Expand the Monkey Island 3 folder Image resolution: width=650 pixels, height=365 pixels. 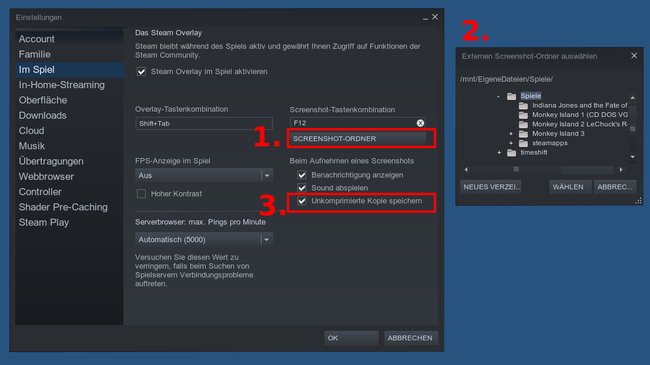coord(511,134)
